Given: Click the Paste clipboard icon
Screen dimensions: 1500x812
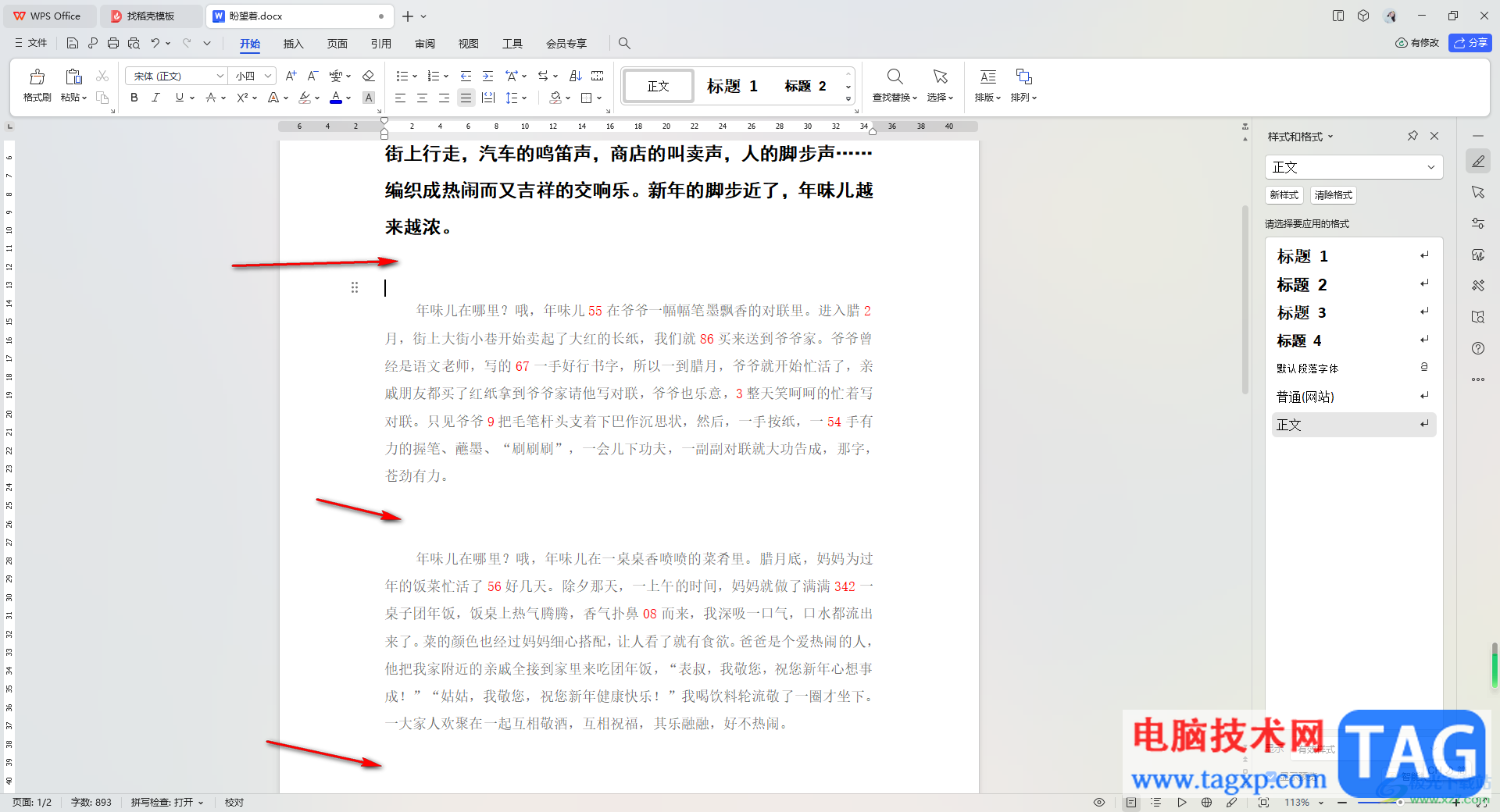Looking at the screenshot, I should [73, 77].
